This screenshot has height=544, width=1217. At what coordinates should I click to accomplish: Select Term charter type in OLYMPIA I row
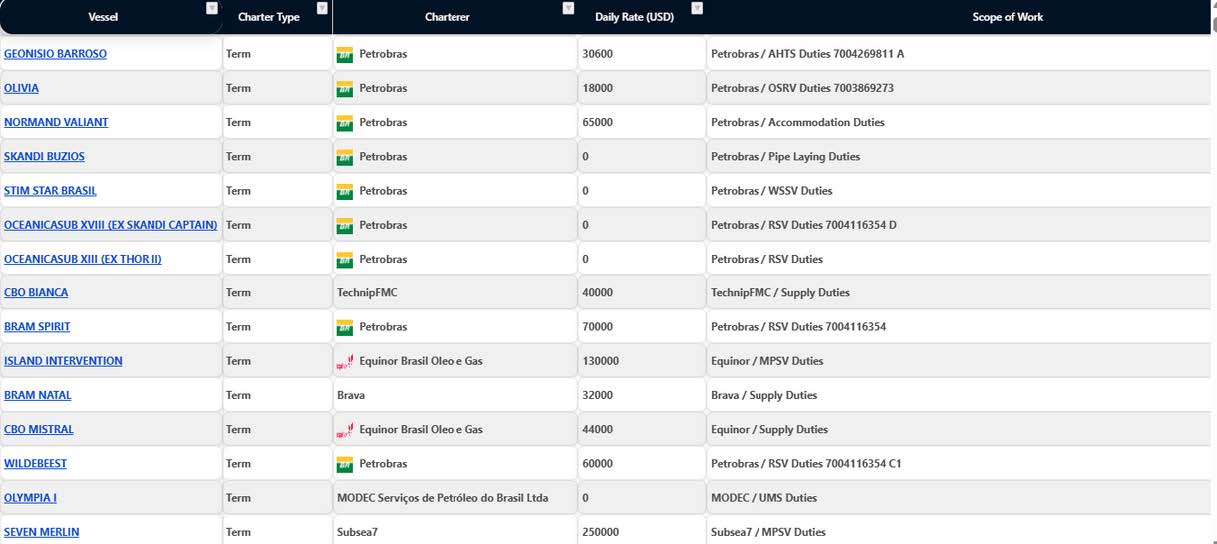pos(277,498)
